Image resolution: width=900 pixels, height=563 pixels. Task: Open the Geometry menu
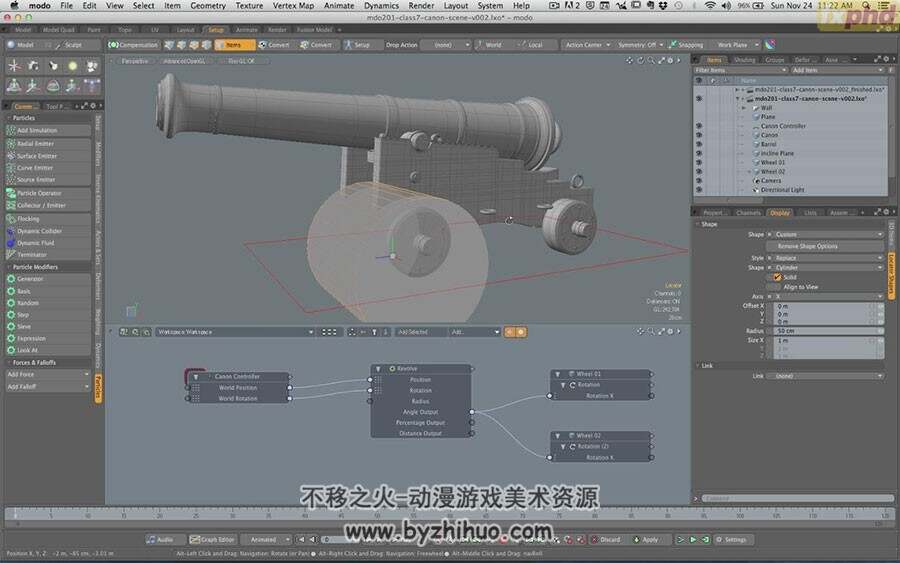click(208, 6)
